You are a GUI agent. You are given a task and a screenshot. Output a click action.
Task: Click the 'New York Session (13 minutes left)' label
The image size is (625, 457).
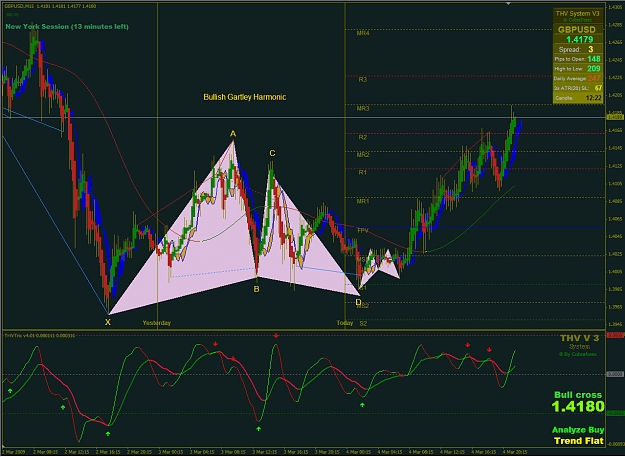click(67, 27)
